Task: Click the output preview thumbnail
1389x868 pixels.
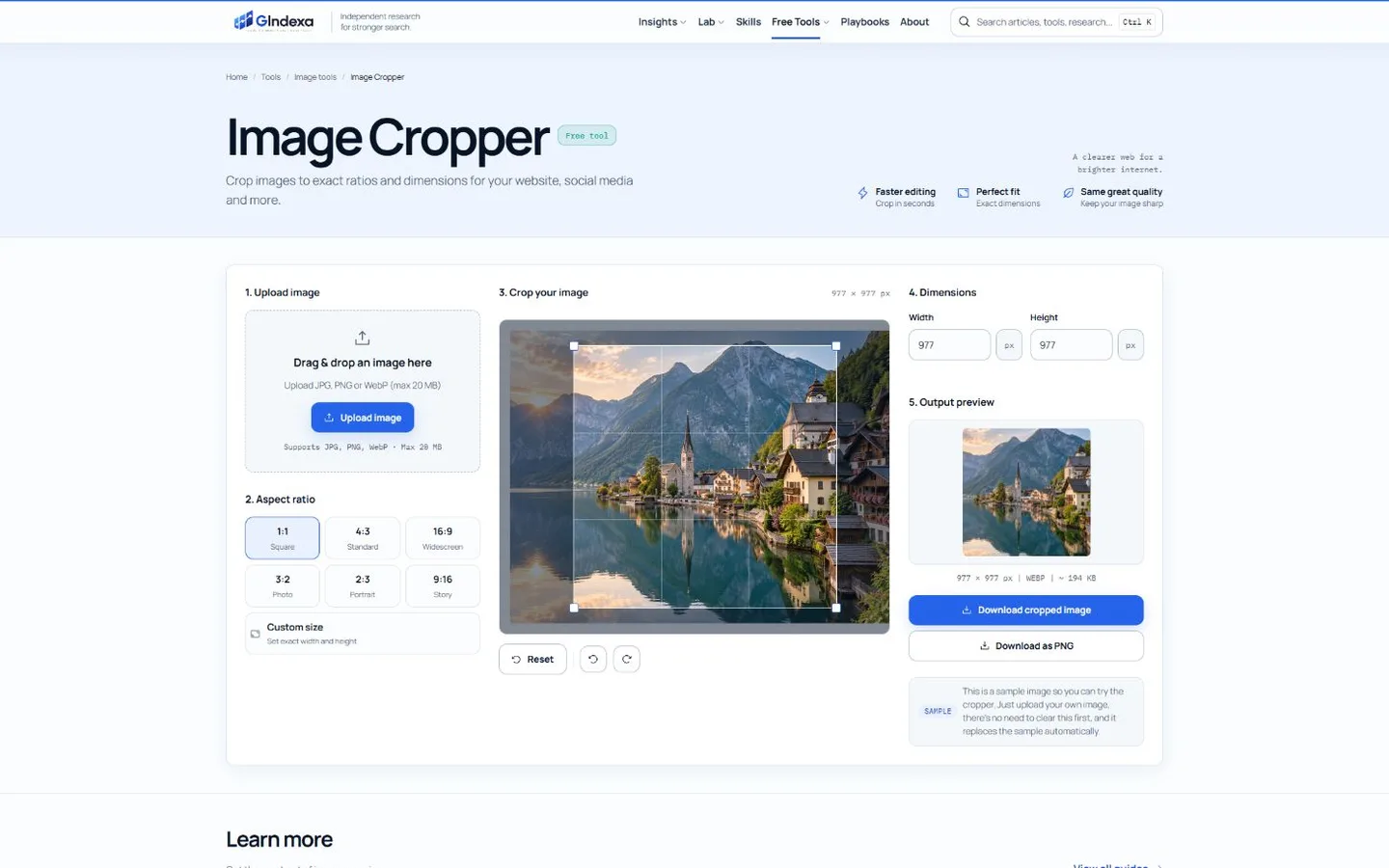Action: pos(1026,492)
